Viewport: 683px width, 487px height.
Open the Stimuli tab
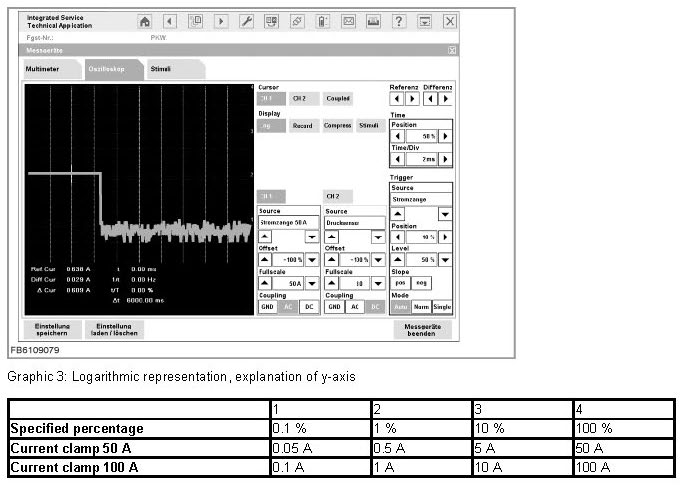(x=160, y=70)
